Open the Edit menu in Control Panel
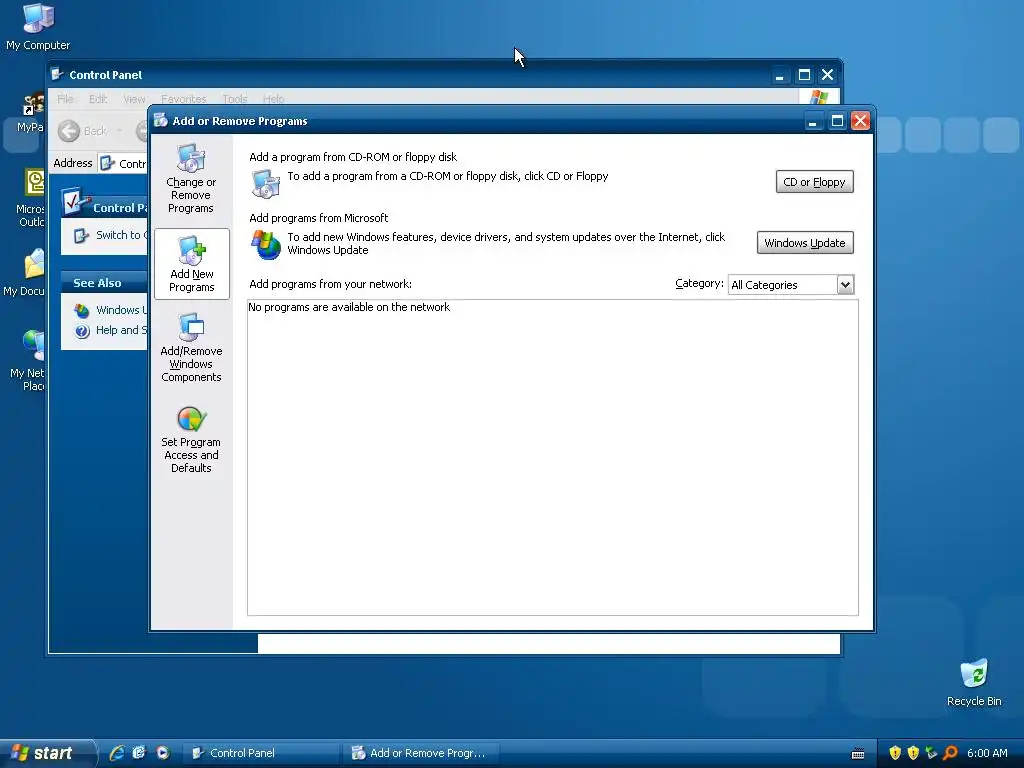Screen dimensions: 1024x768 click(98, 99)
